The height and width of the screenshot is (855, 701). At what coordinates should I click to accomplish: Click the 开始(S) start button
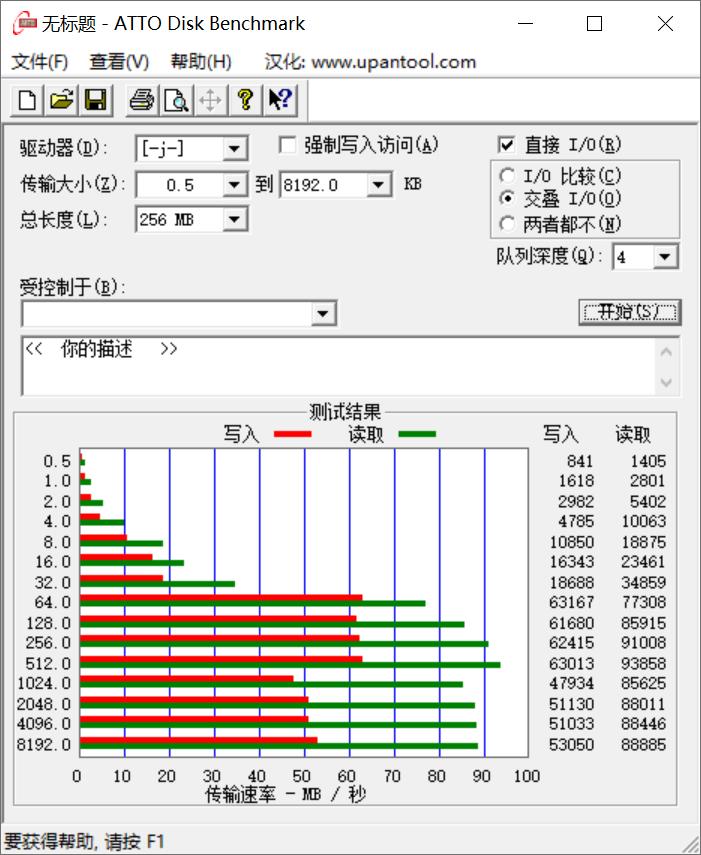click(x=630, y=312)
